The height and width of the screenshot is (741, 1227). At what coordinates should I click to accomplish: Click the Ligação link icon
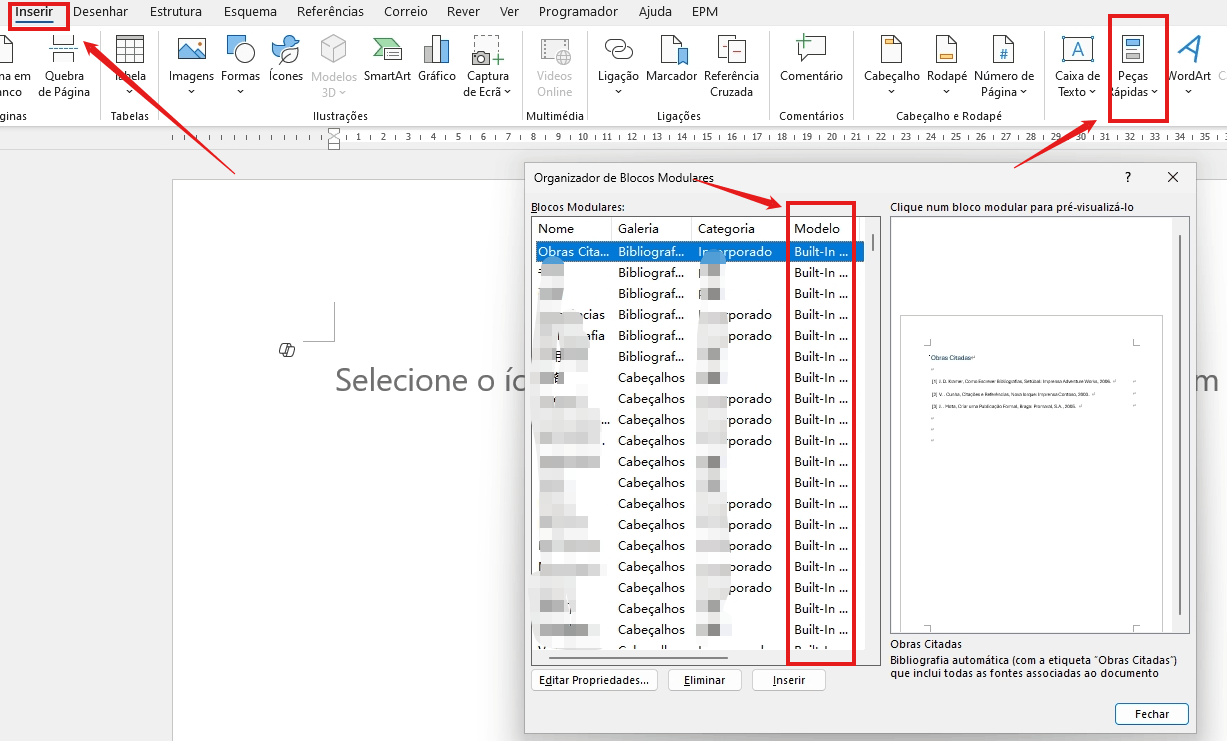(x=619, y=49)
